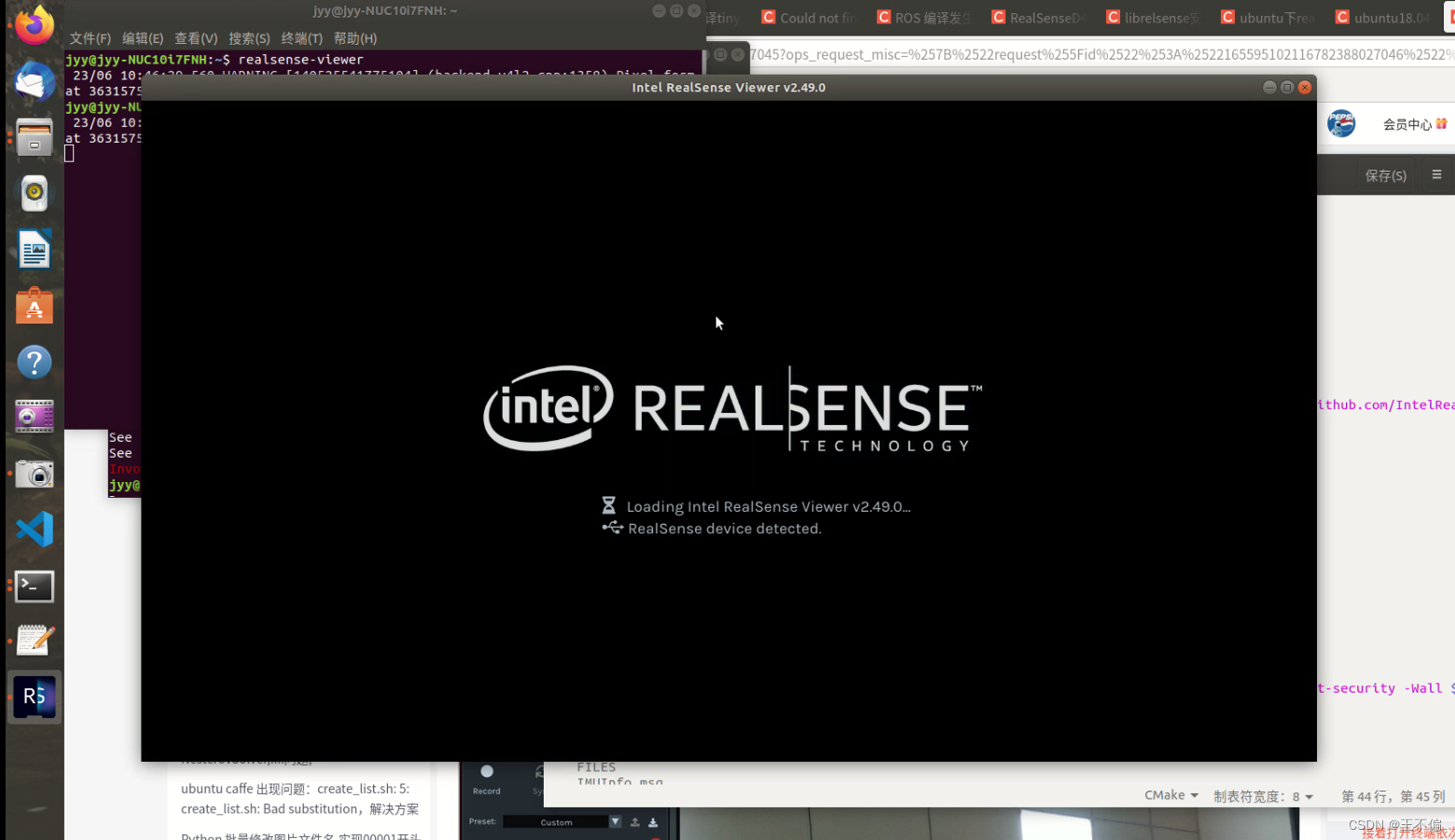
Task: Open the video recorder dock icon
Action: pyautogui.click(x=35, y=417)
